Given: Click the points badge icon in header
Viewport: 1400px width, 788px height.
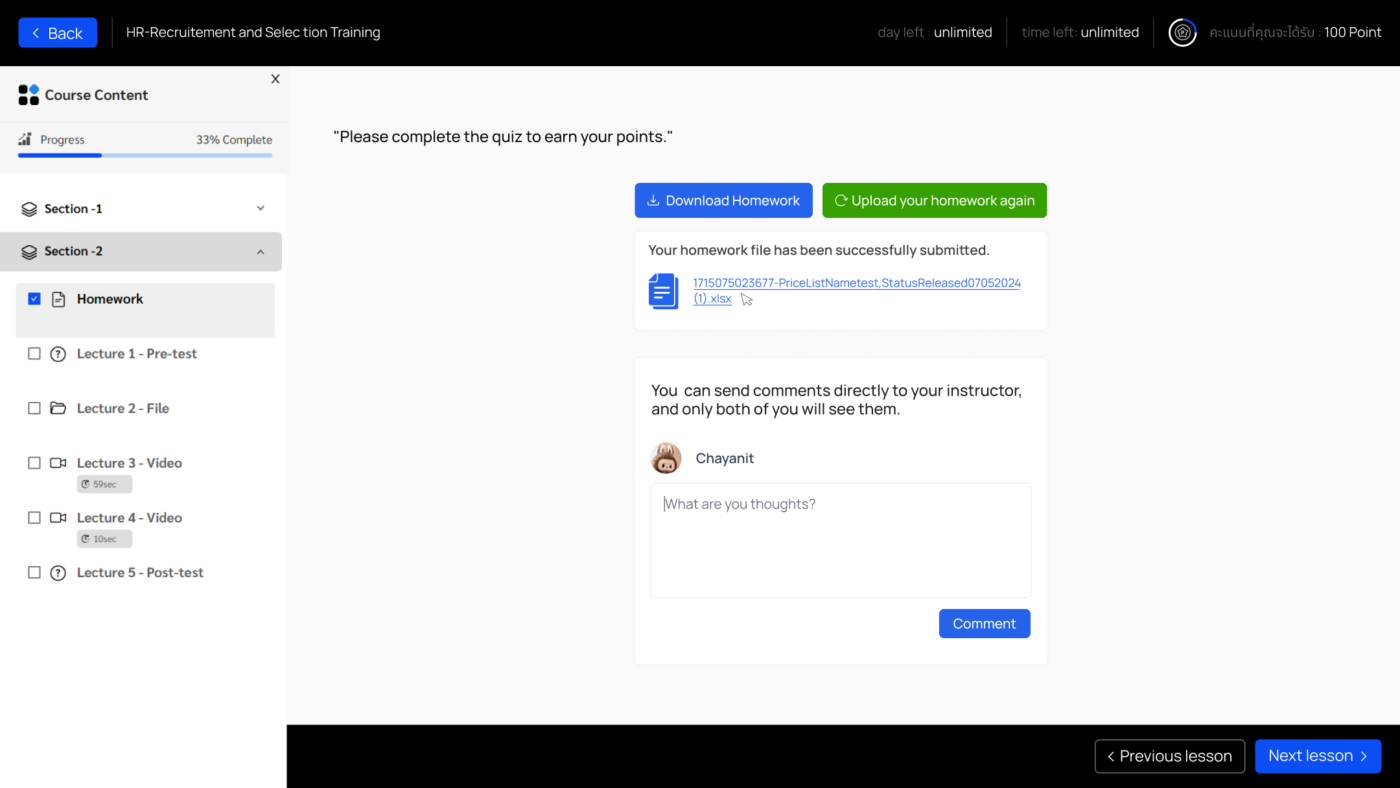Looking at the screenshot, I should tap(1182, 33).
